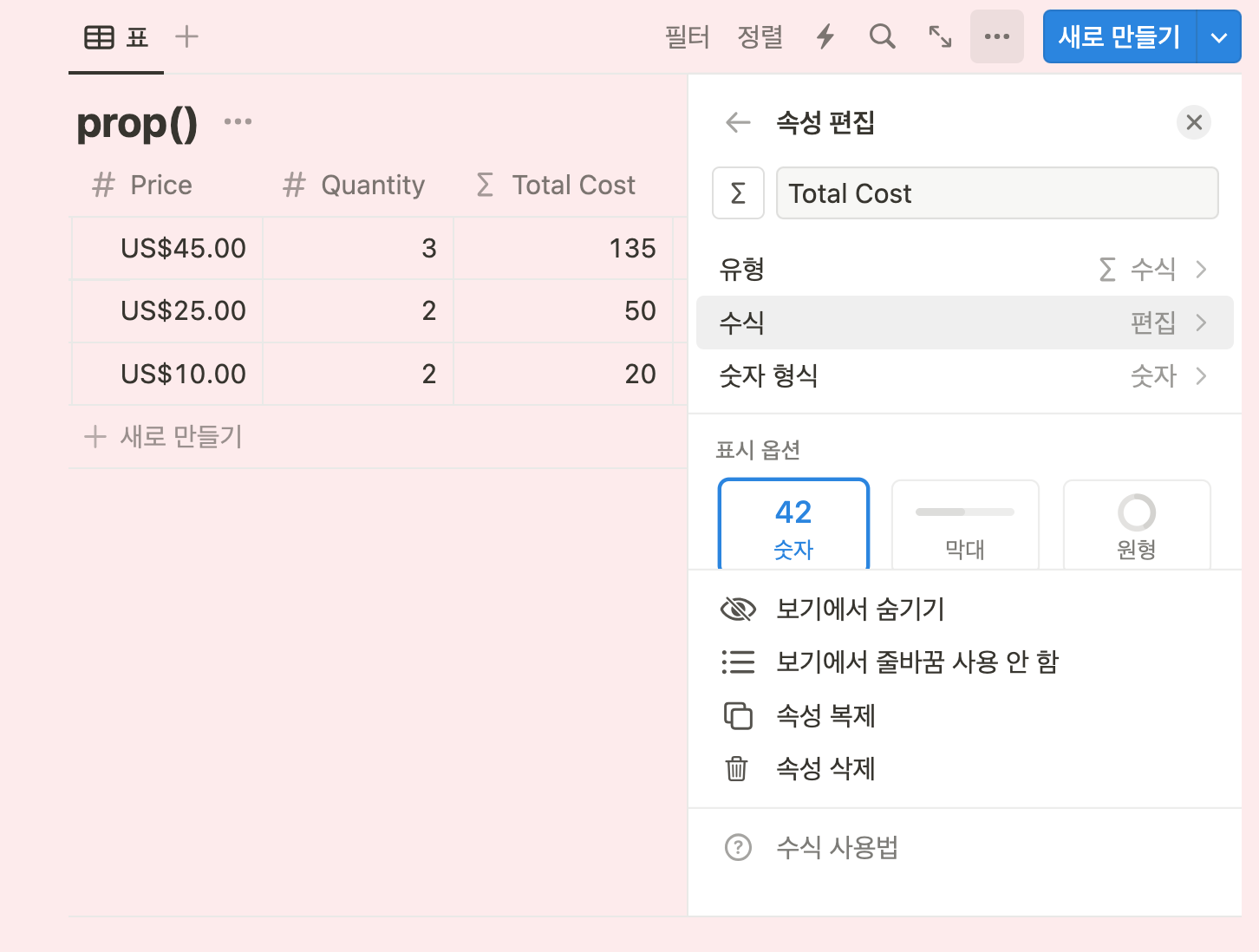
Task: Open the 숫자 형식 number format selector
Action: (965, 375)
